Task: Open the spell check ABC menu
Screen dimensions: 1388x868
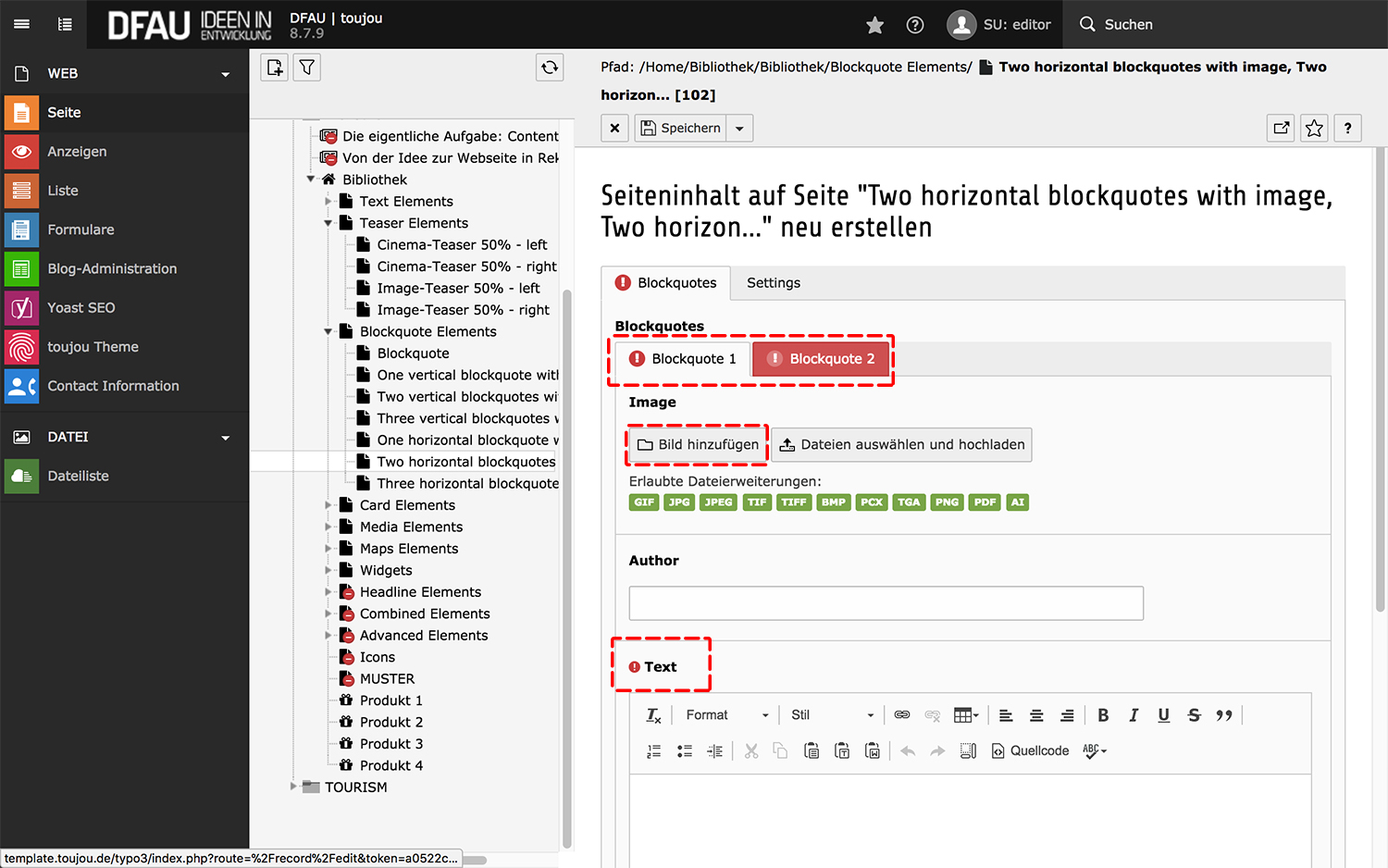Action: (1095, 751)
